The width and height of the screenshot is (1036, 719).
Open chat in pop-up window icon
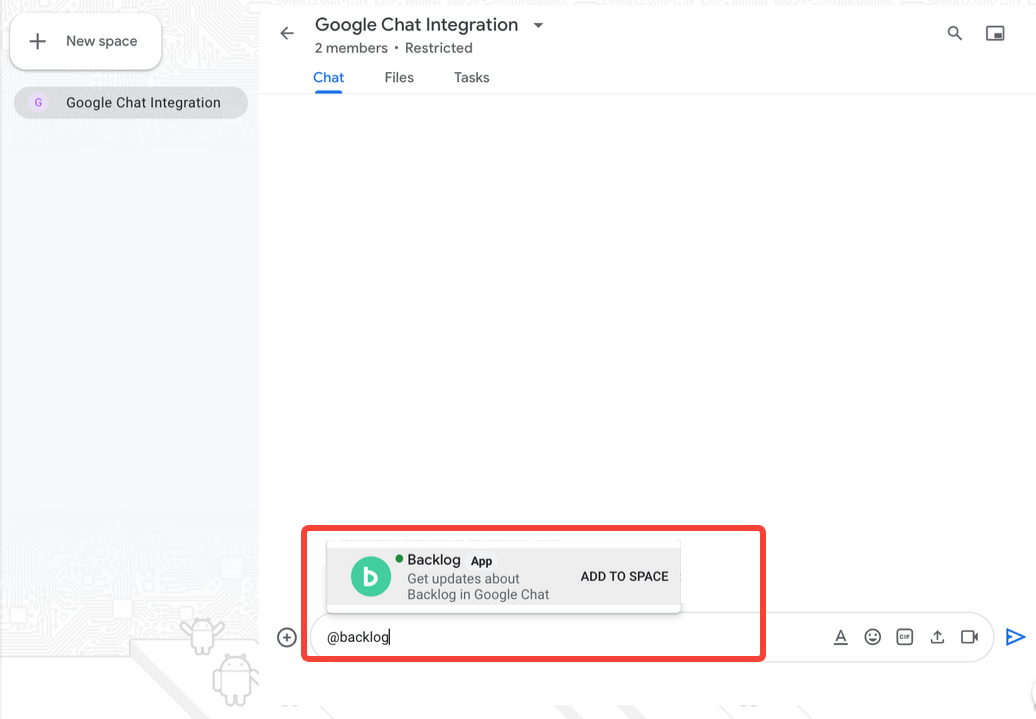pos(995,33)
